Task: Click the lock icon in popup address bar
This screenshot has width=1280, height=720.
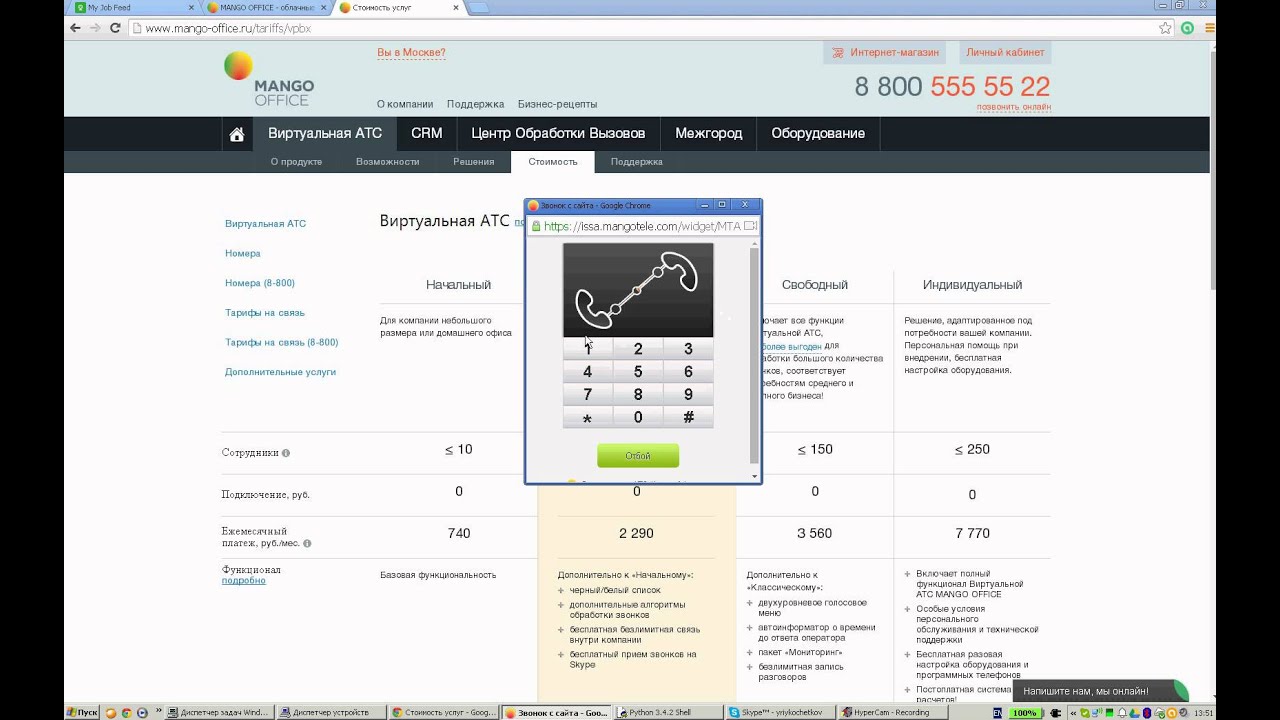Action: [536, 227]
